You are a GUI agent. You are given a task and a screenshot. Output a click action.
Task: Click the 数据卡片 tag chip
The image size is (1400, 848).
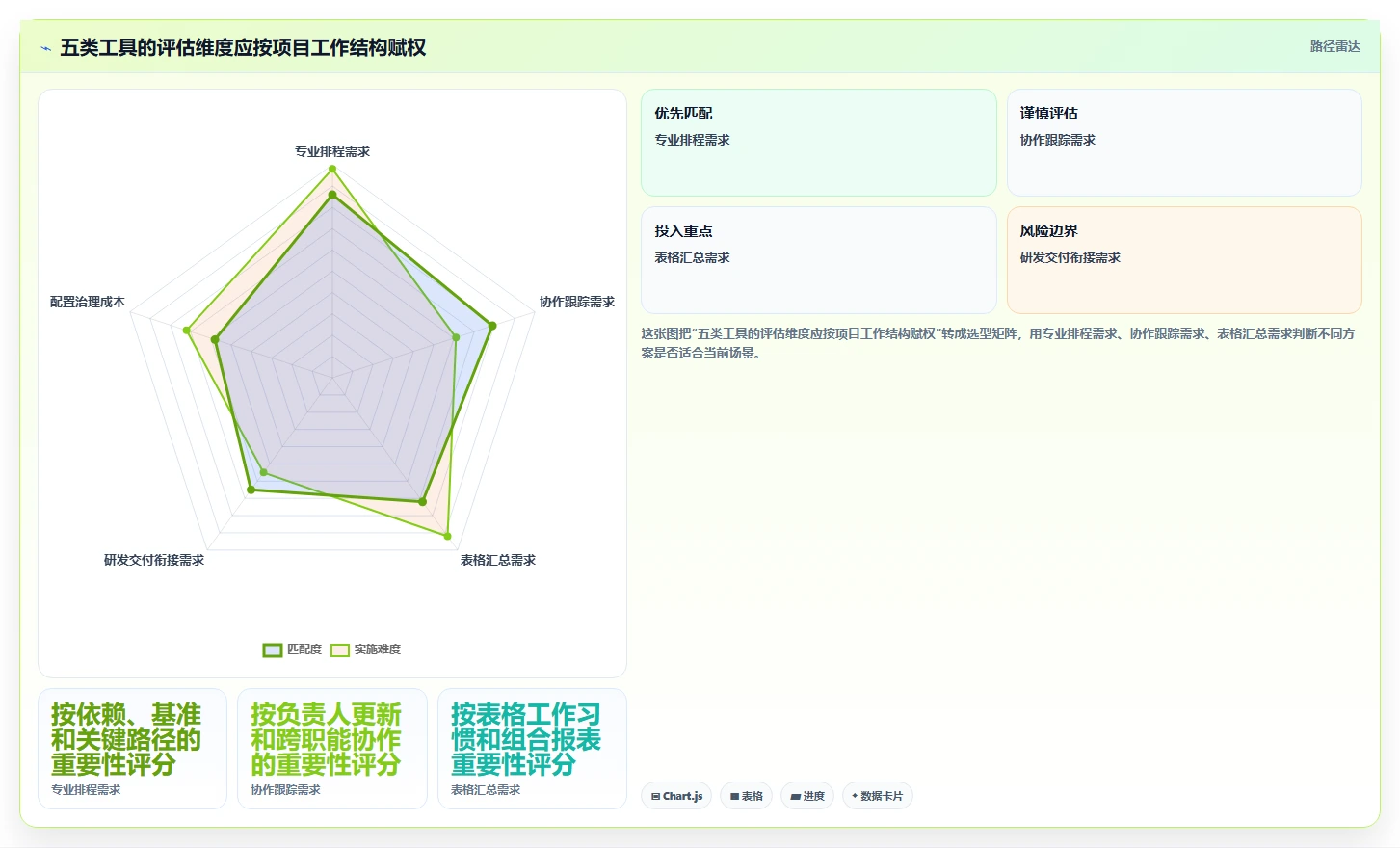click(x=877, y=796)
